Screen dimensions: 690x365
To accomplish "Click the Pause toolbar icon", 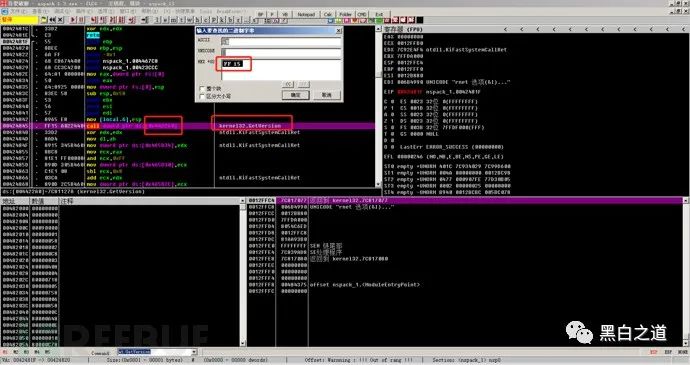I will [x=81, y=20].
